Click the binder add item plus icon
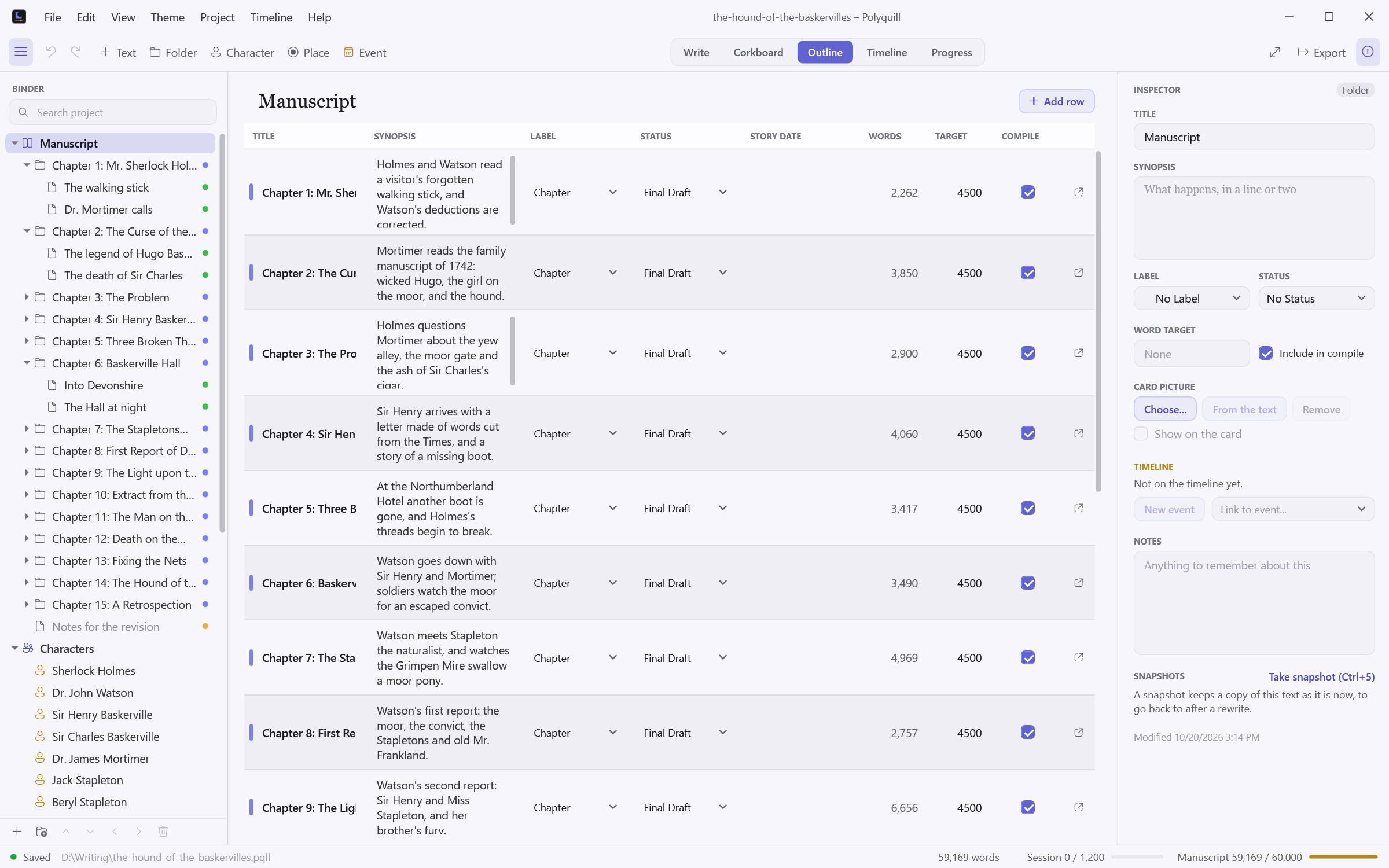Image resolution: width=1389 pixels, height=868 pixels. point(17,832)
